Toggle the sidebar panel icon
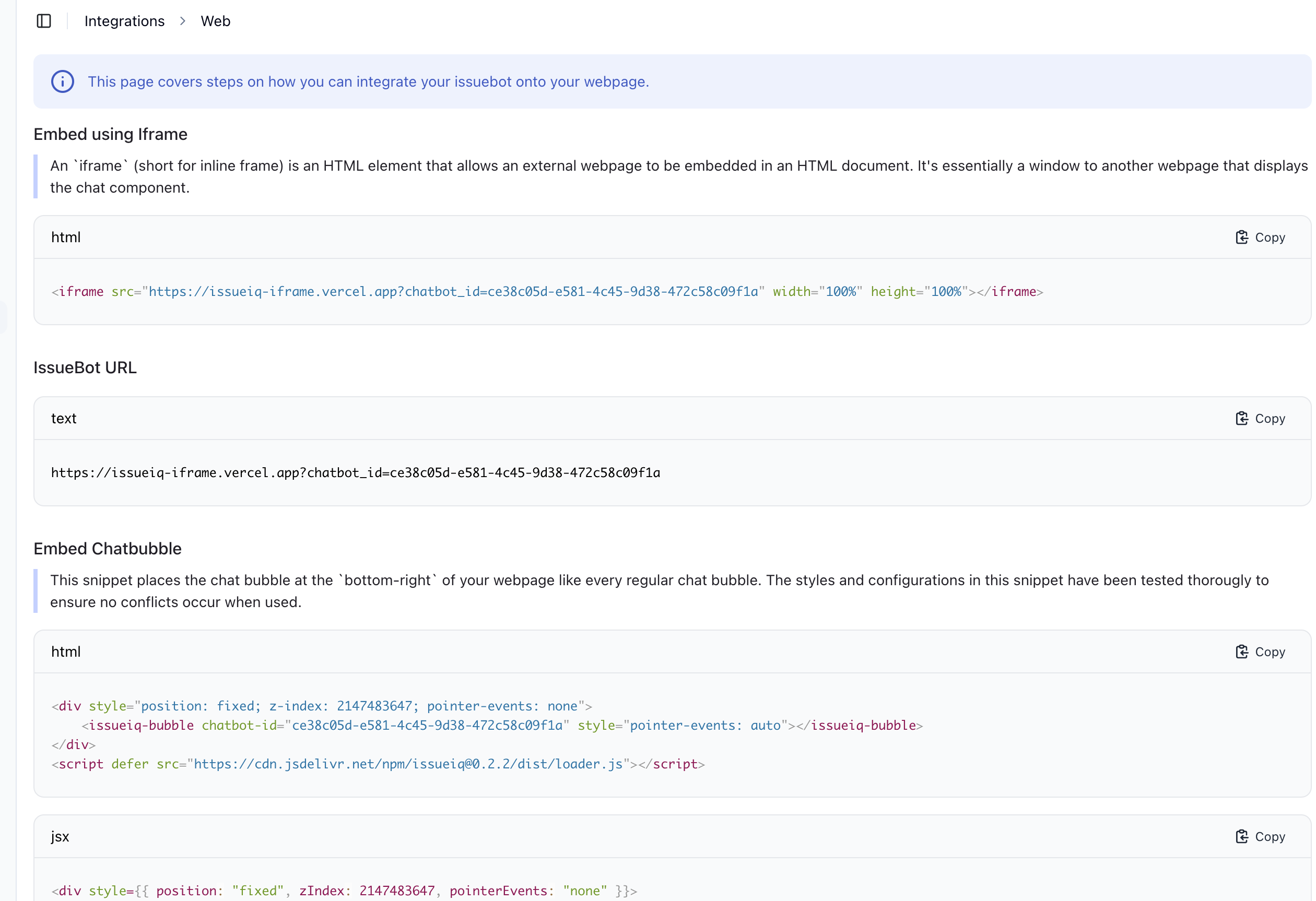 pos(43,21)
